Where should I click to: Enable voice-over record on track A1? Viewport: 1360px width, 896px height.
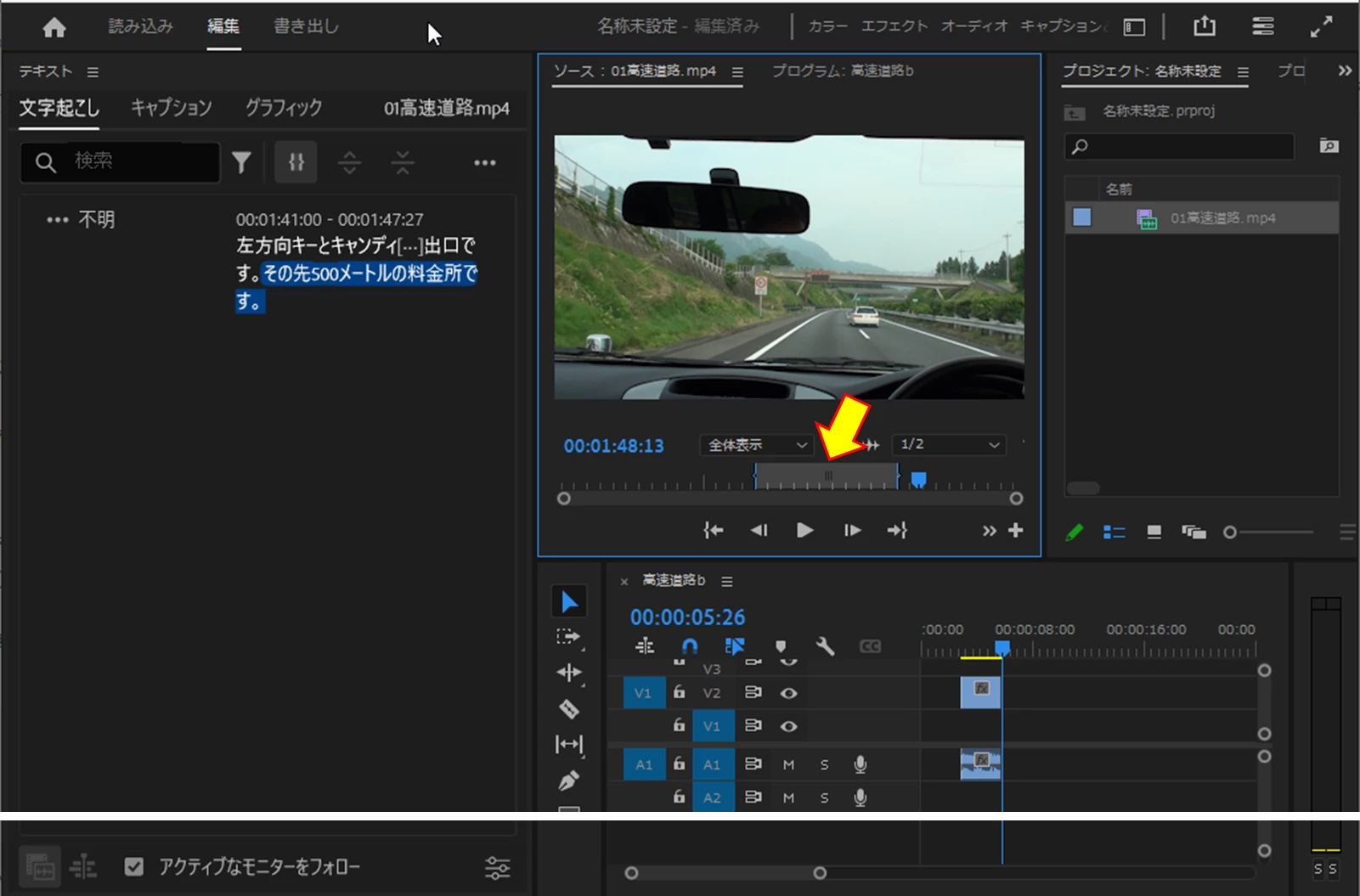pos(860,764)
